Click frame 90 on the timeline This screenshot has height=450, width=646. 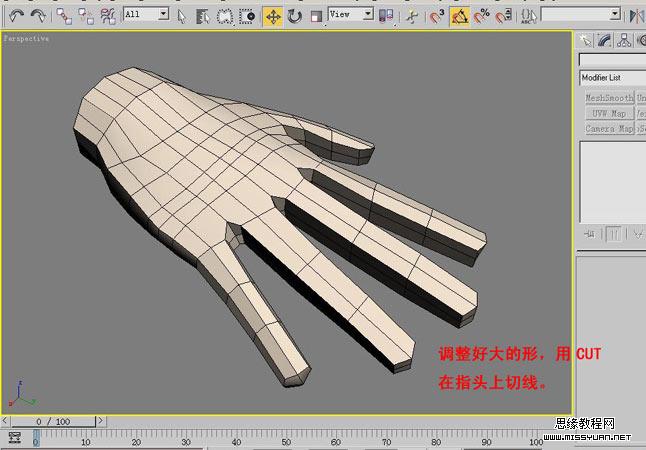(x=486, y=440)
